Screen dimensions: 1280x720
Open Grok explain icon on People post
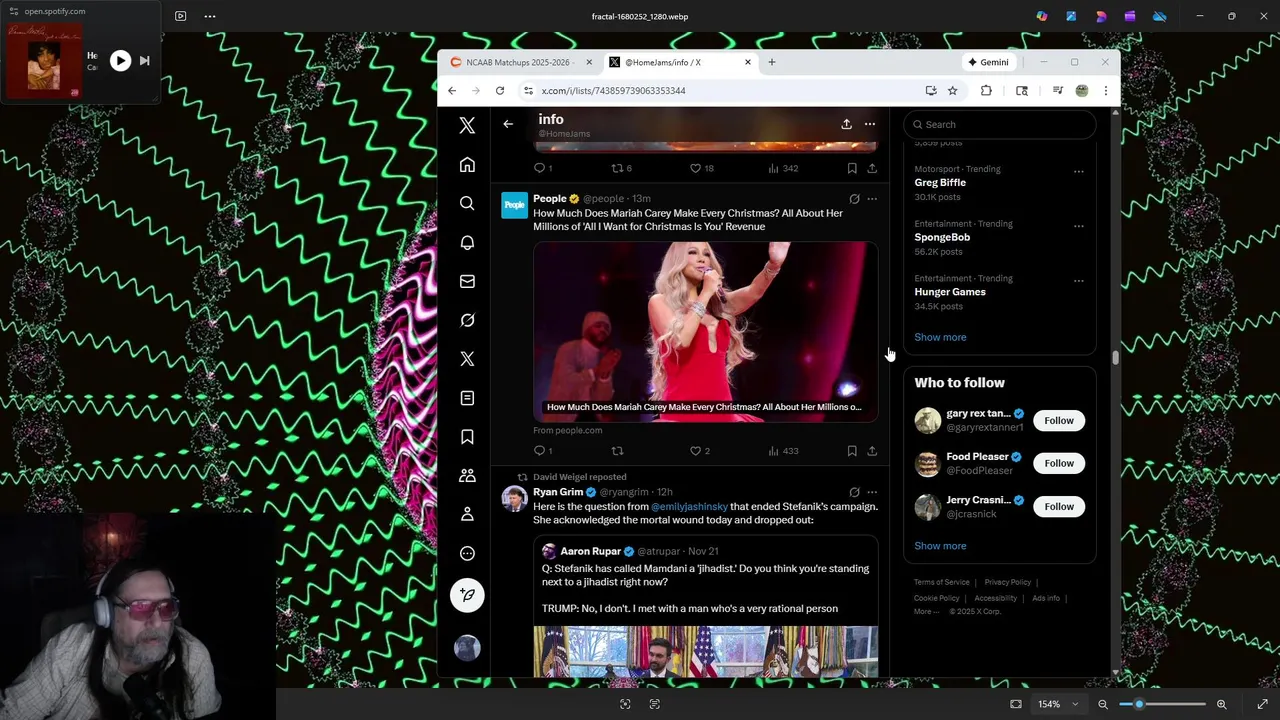[854, 199]
